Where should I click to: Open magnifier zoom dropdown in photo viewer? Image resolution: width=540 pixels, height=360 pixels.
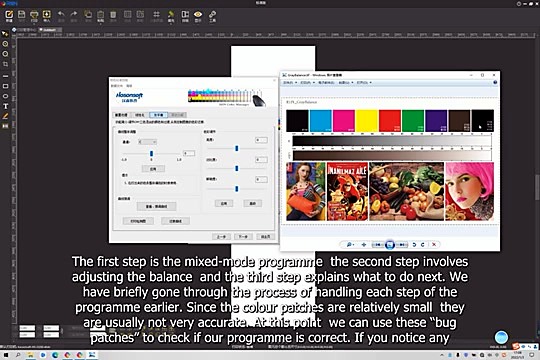pyautogui.click(x=350, y=245)
